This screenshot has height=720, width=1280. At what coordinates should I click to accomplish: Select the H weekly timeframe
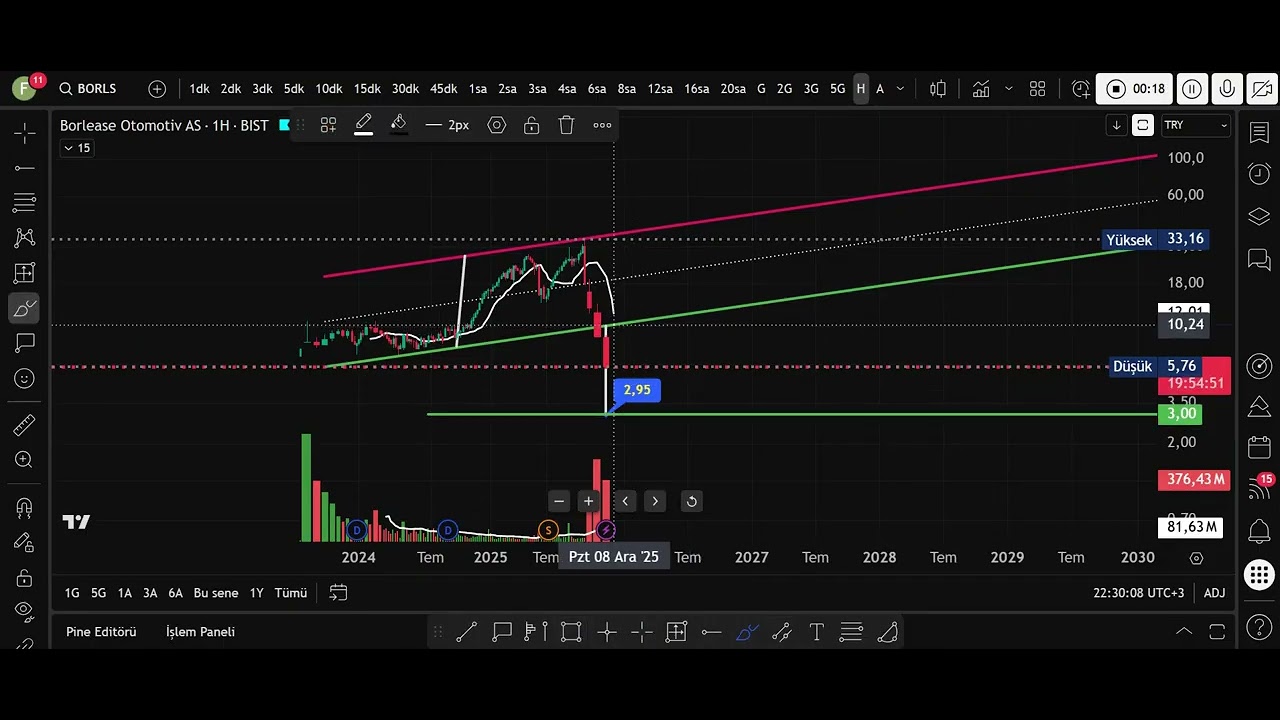coord(860,89)
